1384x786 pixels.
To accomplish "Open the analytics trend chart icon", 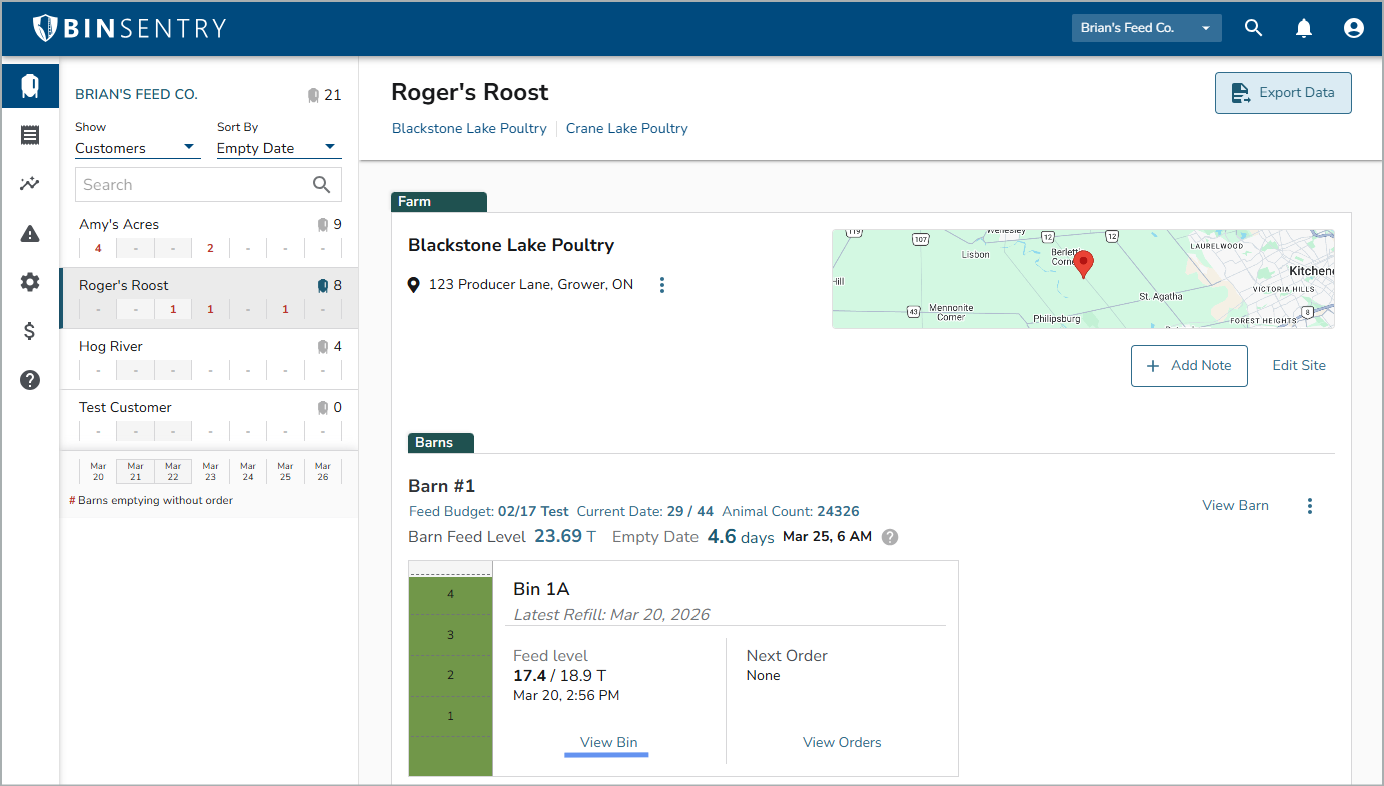I will coord(30,184).
